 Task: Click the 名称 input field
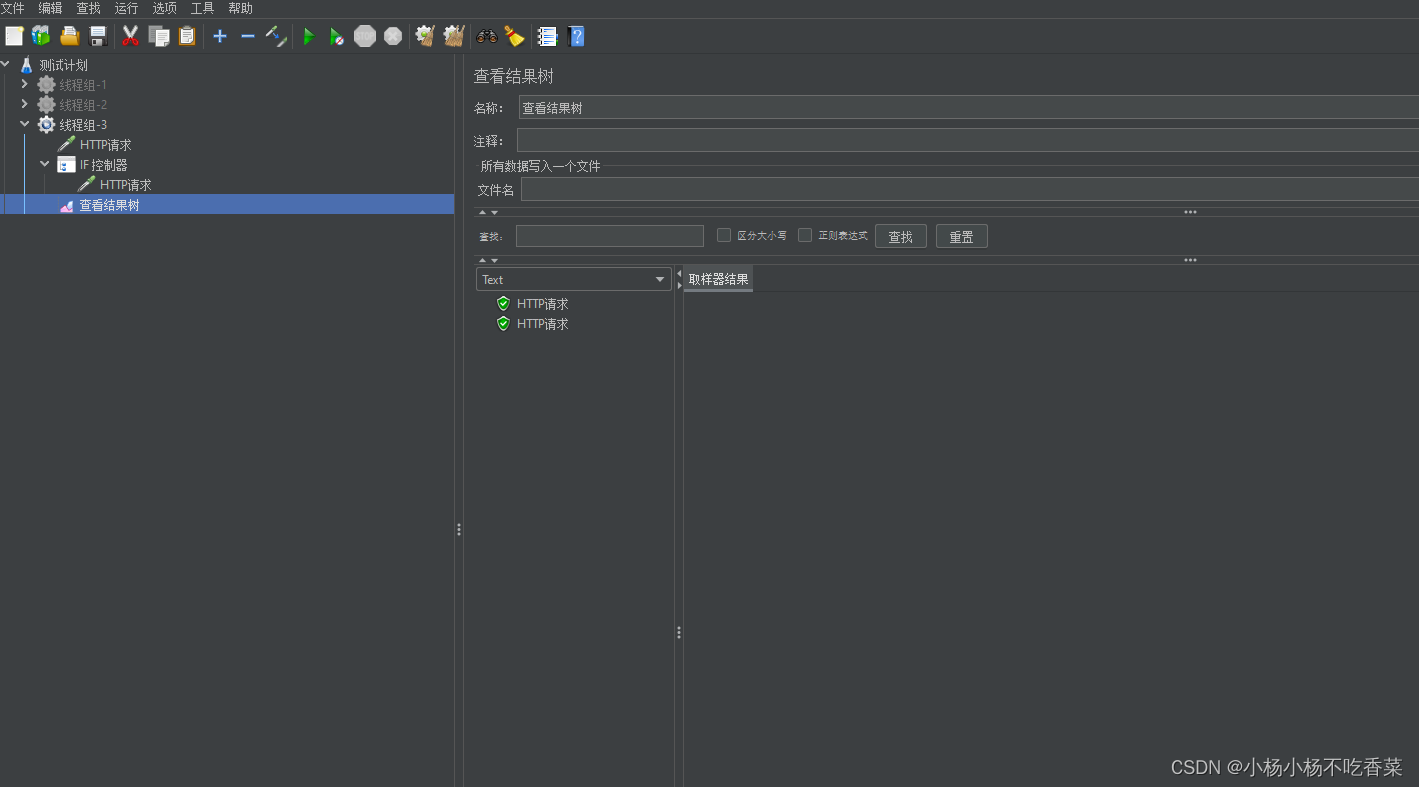tap(968, 107)
